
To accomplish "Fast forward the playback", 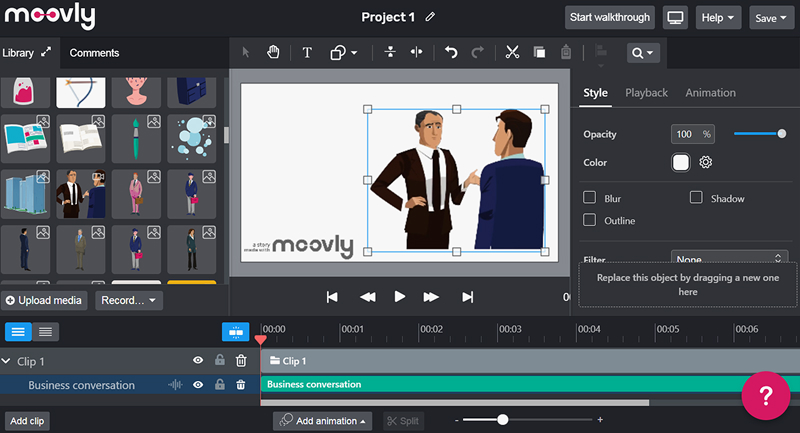I will (431, 297).
